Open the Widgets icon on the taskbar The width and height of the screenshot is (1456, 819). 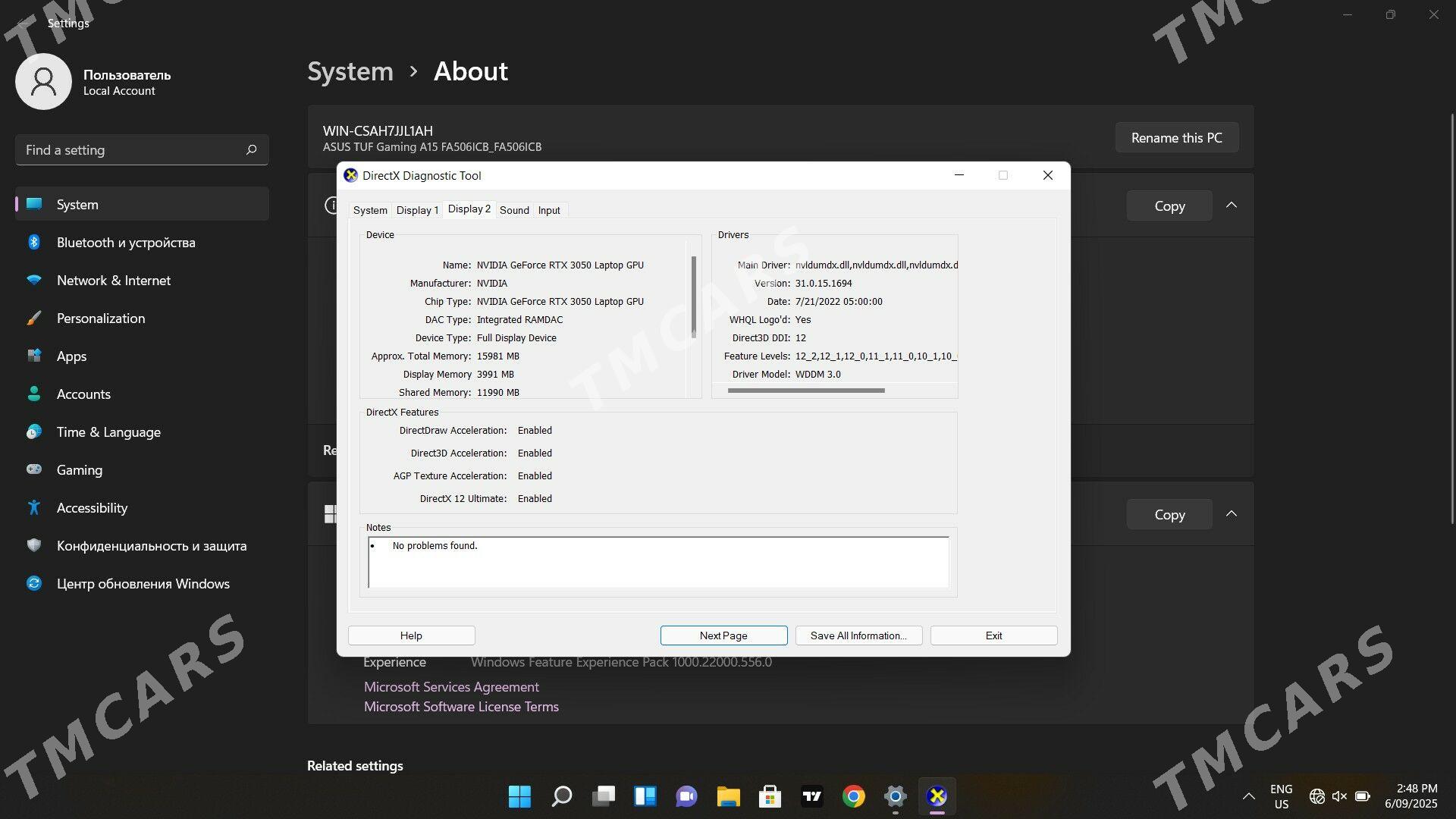pos(645,796)
